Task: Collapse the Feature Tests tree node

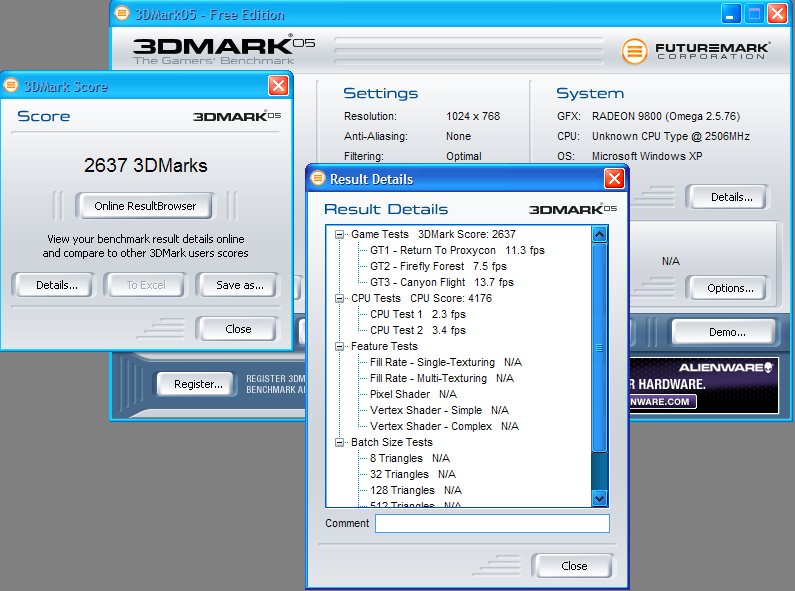Action: pyautogui.click(x=339, y=346)
